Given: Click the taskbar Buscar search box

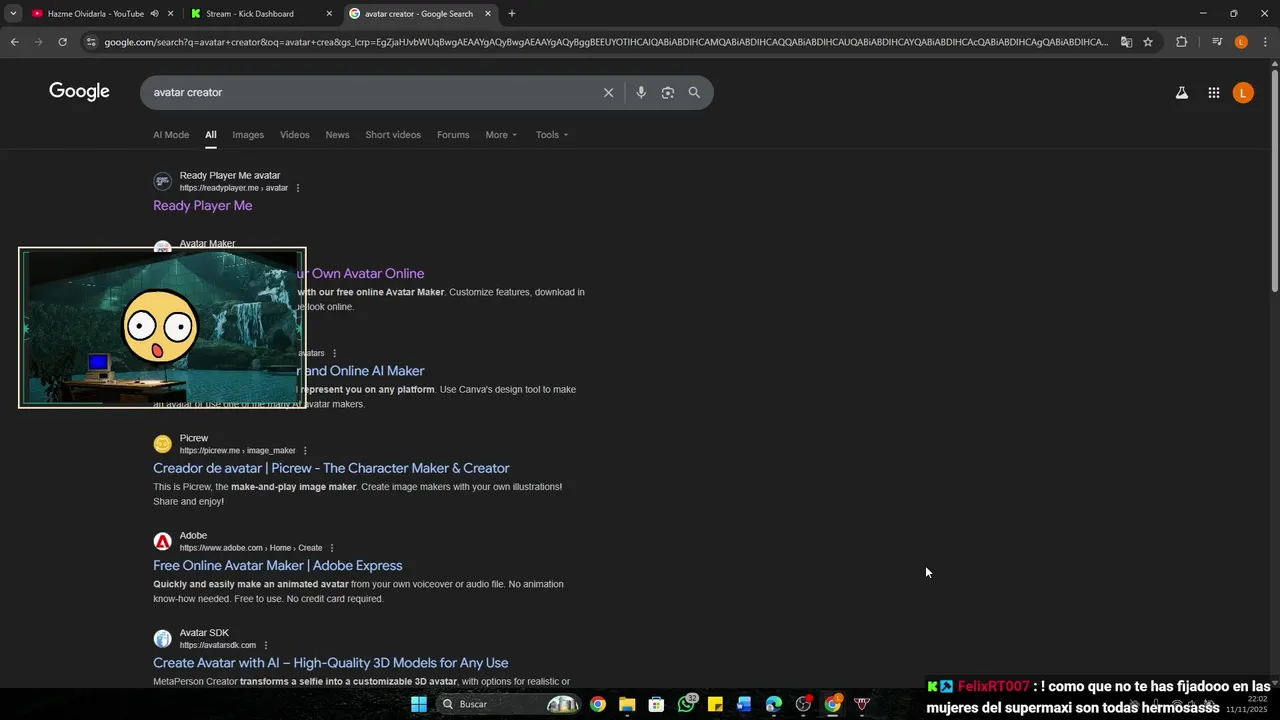Looking at the screenshot, I should (x=509, y=704).
